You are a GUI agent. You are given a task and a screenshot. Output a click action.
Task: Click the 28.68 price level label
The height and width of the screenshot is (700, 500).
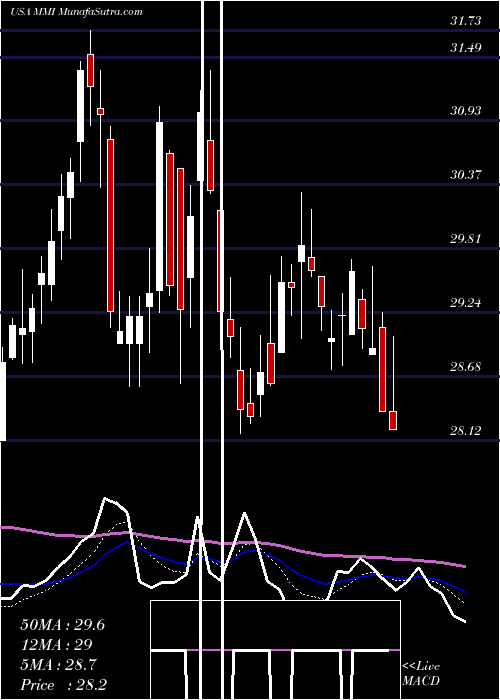click(466, 367)
